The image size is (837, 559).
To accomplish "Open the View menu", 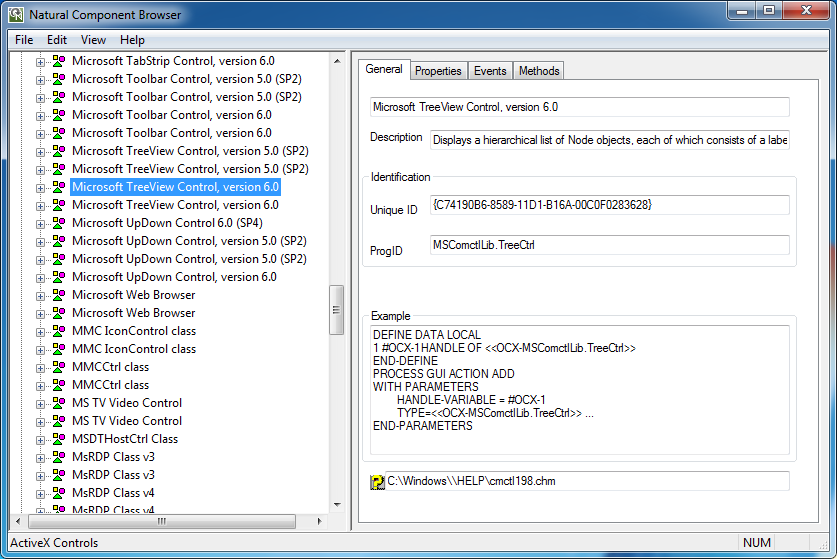I will point(93,40).
